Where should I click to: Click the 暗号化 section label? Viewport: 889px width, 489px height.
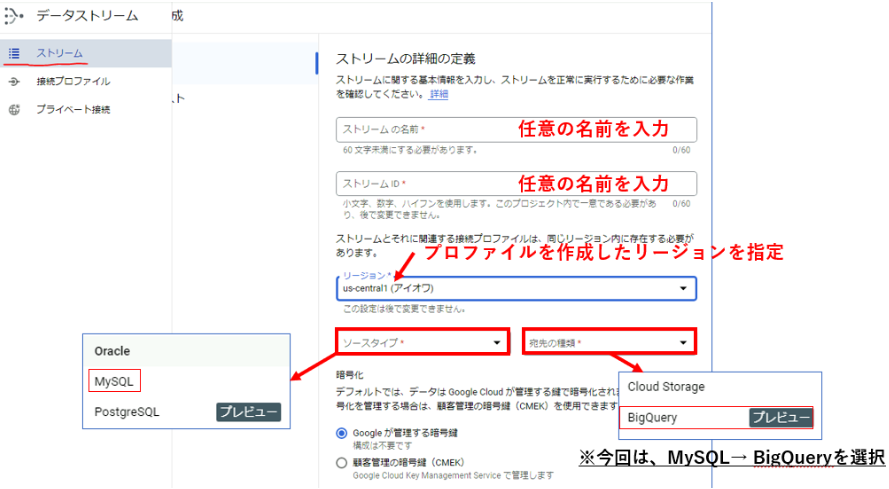pyautogui.click(x=349, y=375)
